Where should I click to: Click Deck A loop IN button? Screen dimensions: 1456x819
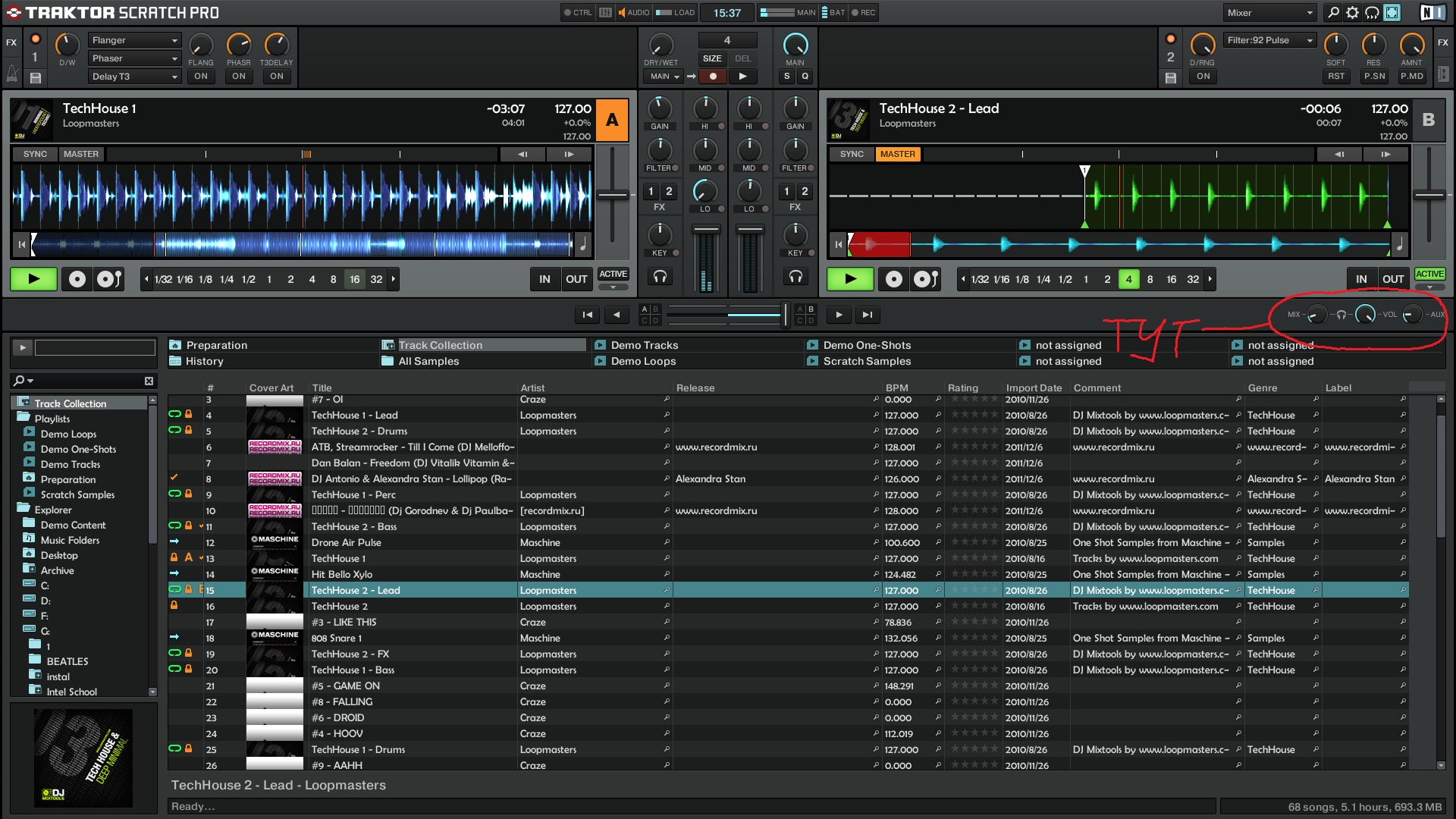coord(544,279)
